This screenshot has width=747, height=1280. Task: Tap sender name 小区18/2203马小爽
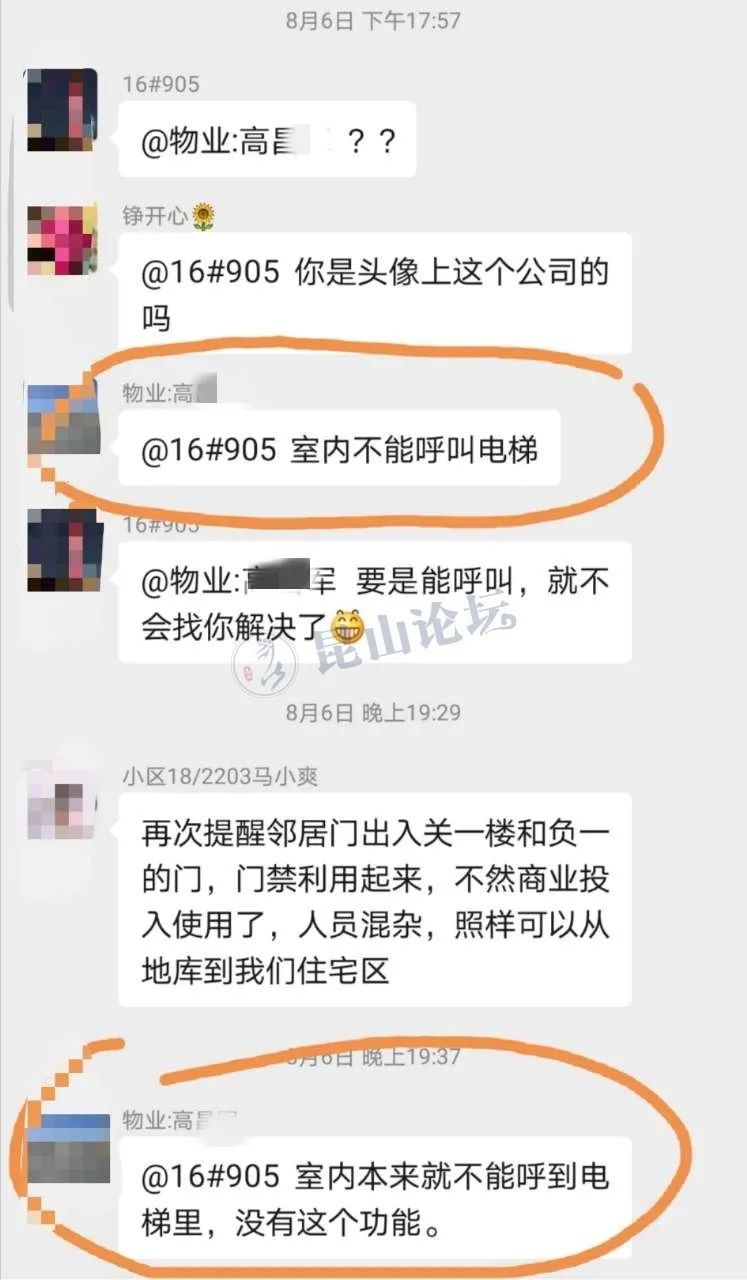pyautogui.click(x=220, y=776)
